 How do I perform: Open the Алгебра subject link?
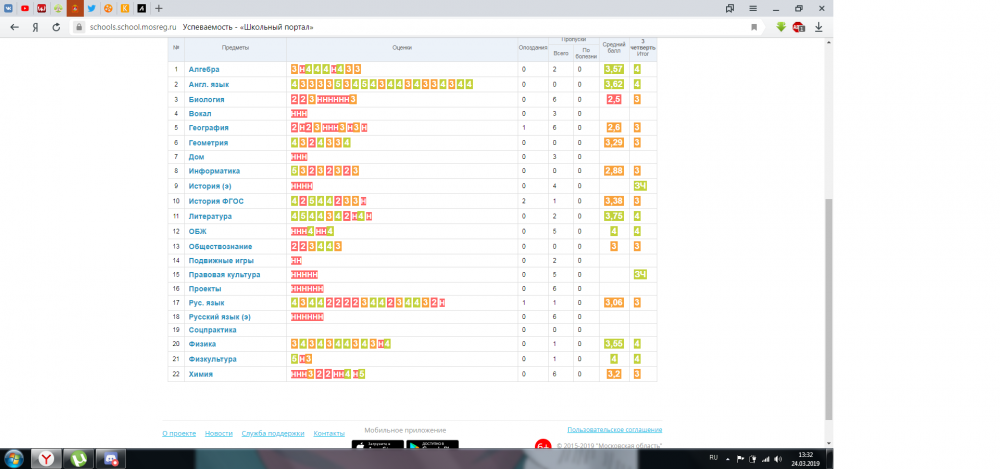tap(204, 69)
